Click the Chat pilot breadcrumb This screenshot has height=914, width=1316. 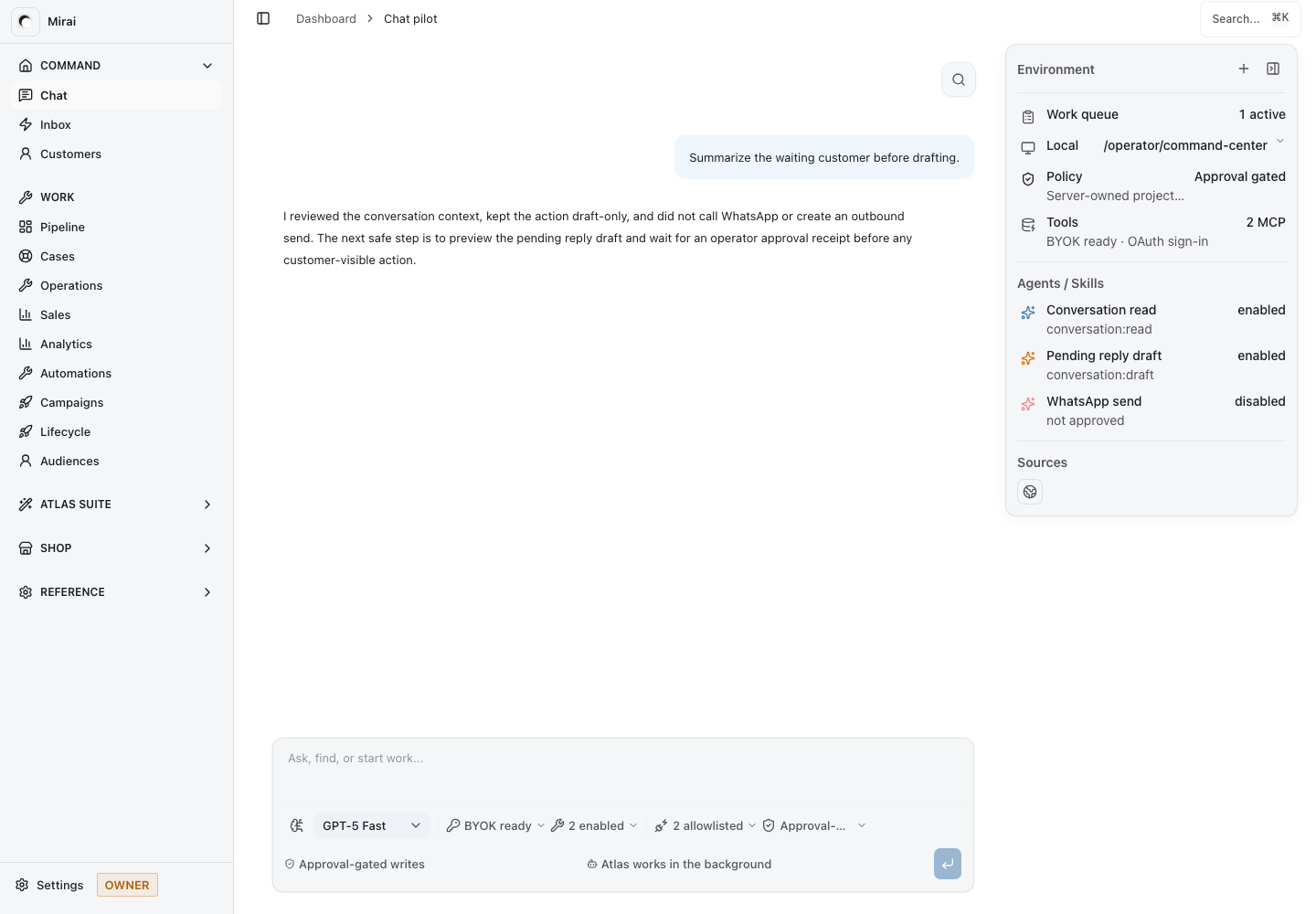tap(410, 18)
